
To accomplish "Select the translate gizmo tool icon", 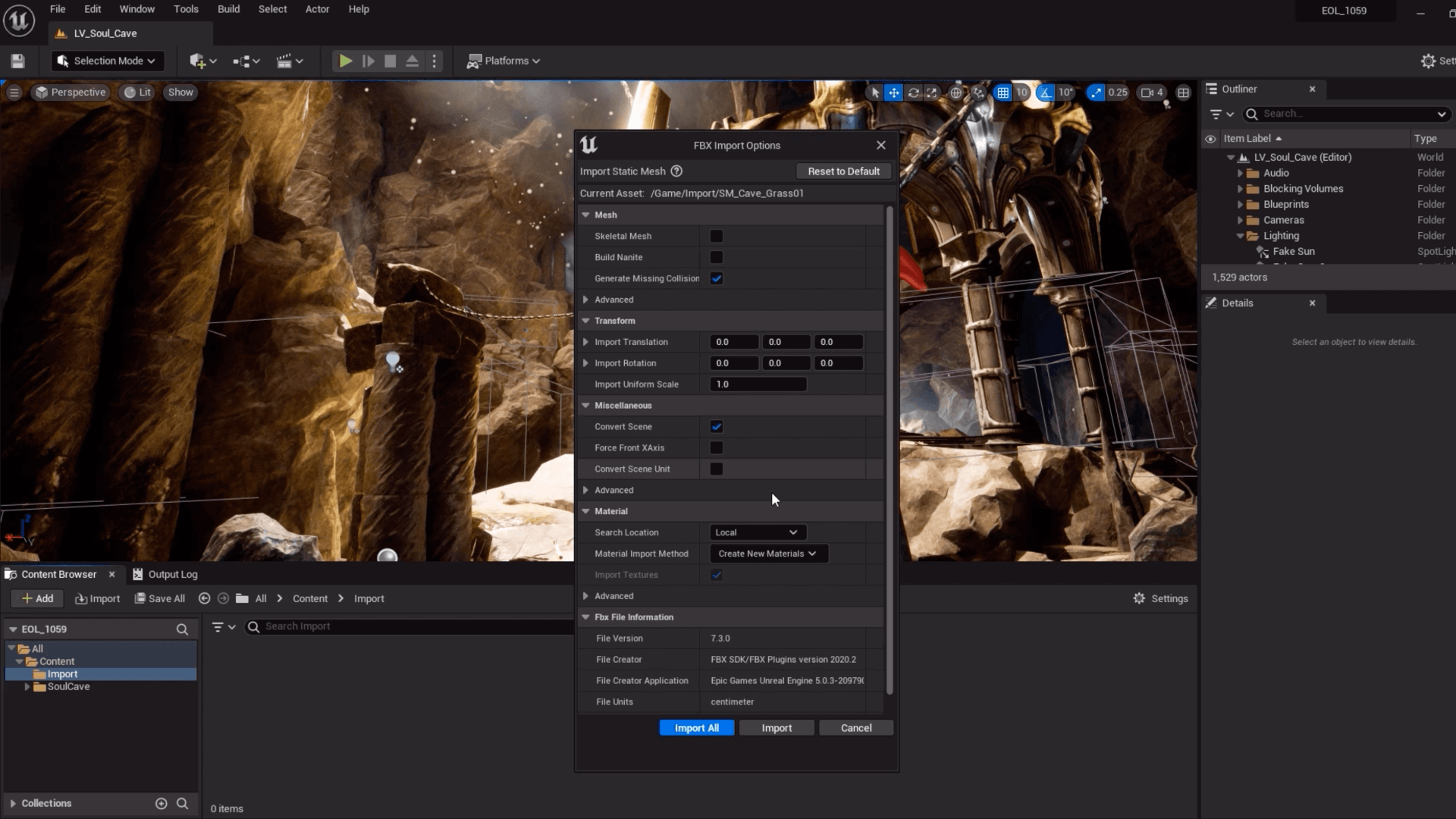I will (x=894, y=93).
